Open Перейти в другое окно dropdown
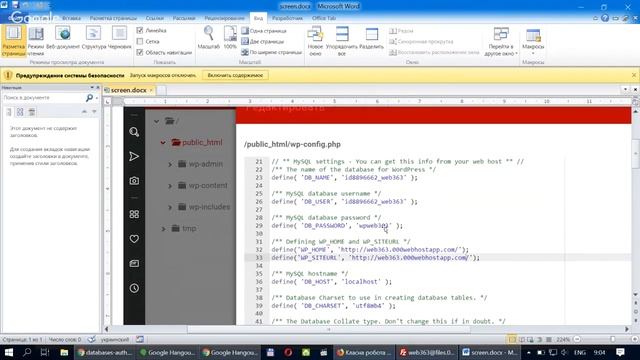 501,41
